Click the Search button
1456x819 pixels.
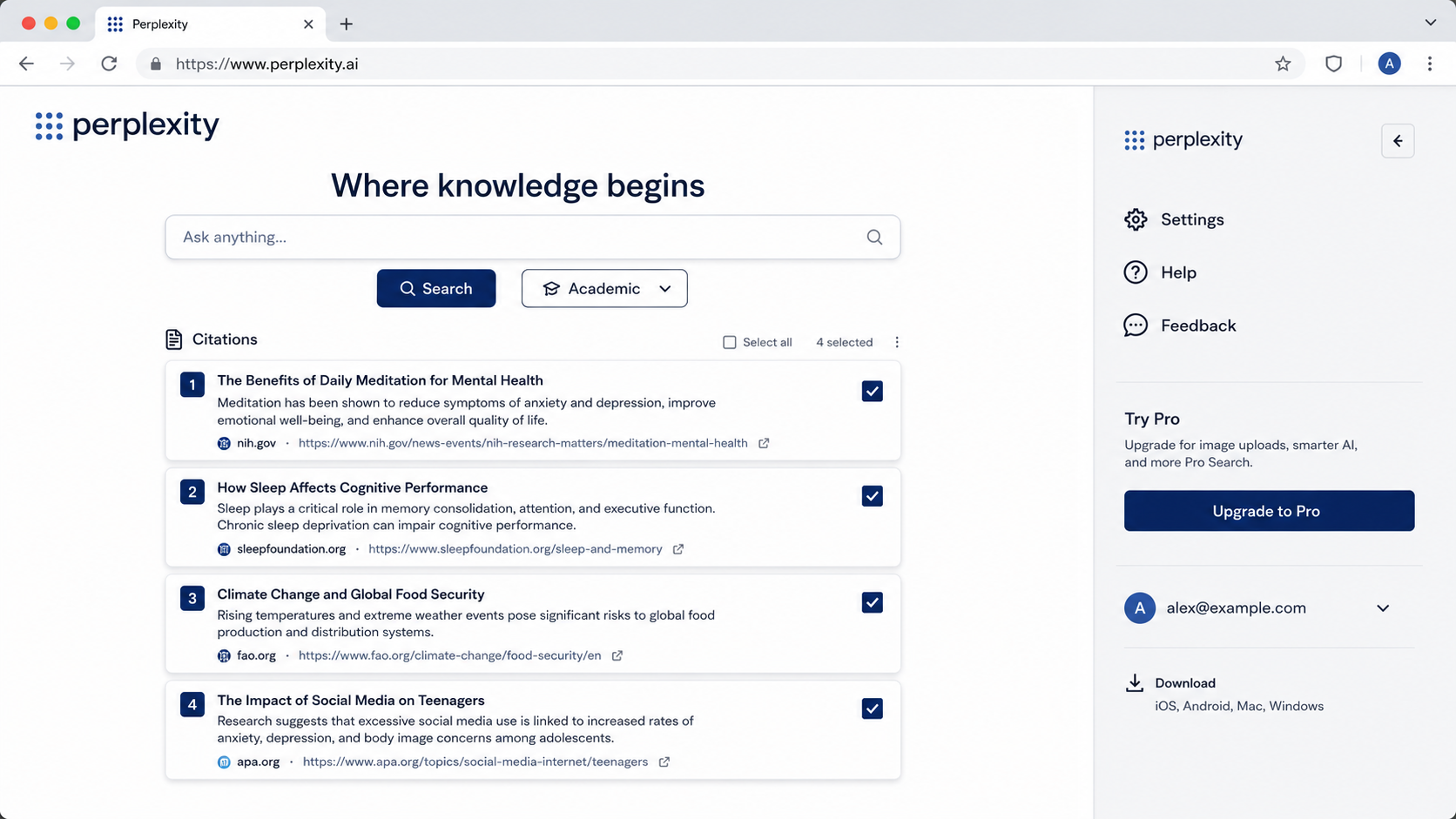(x=436, y=288)
